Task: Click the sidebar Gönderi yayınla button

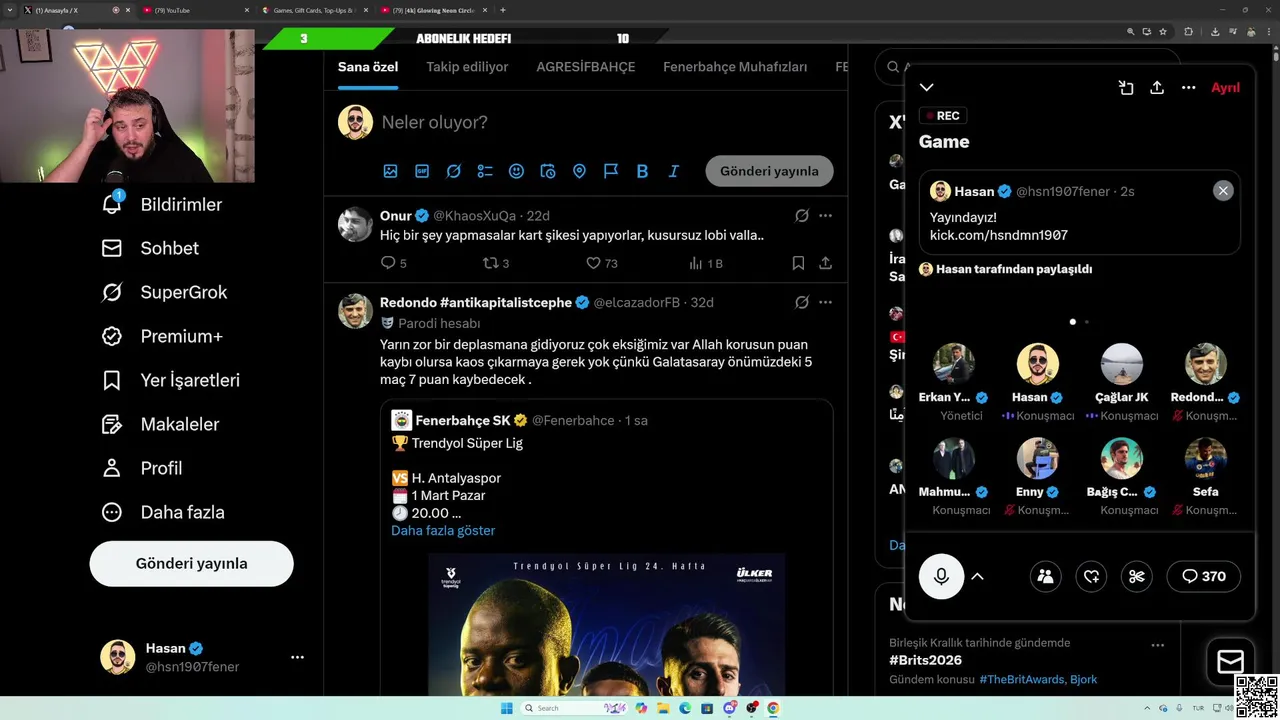Action: pyautogui.click(x=191, y=563)
